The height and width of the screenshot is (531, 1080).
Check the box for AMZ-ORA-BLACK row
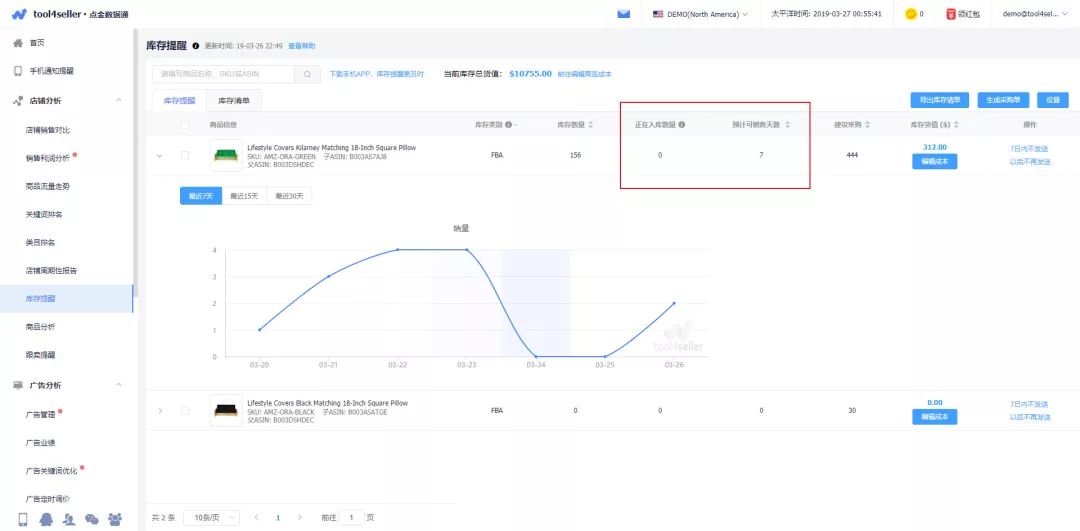tap(185, 410)
